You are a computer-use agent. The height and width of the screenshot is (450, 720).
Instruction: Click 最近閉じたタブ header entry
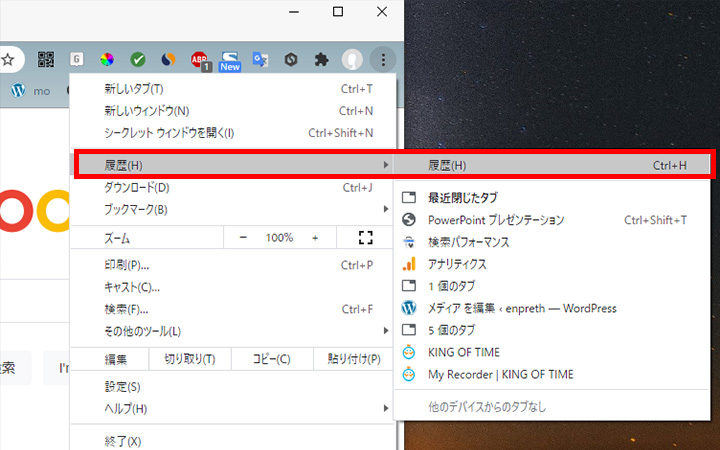[552, 198]
